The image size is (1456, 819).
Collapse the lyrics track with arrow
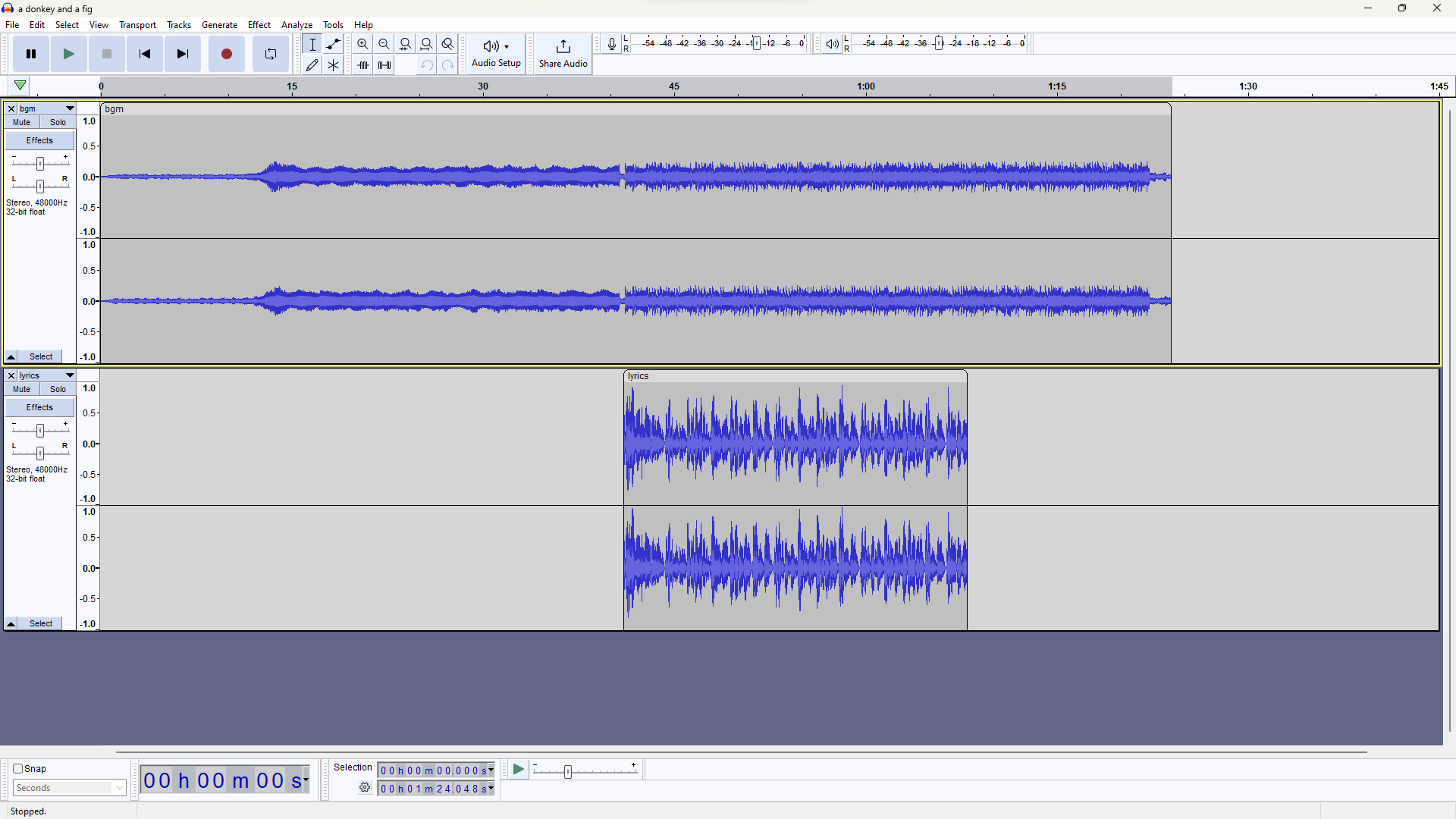pos(11,623)
